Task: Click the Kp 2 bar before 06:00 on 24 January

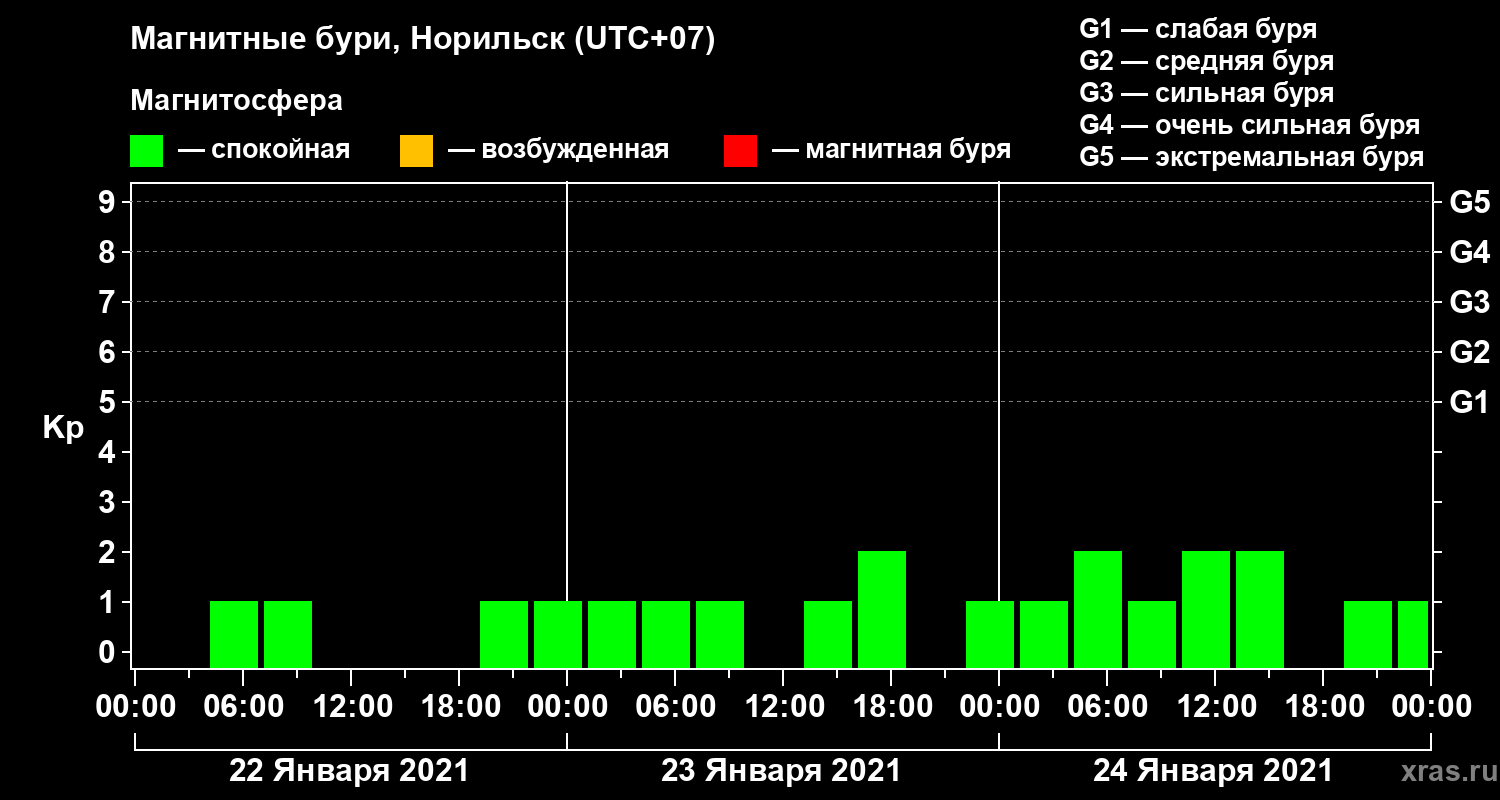Action: 1098,609
